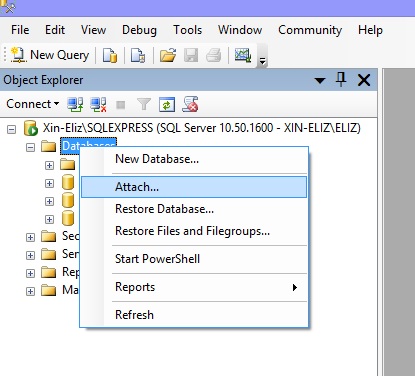
Task: Choose Restore Files and Filegroups...
Action: (x=194, y=231)
